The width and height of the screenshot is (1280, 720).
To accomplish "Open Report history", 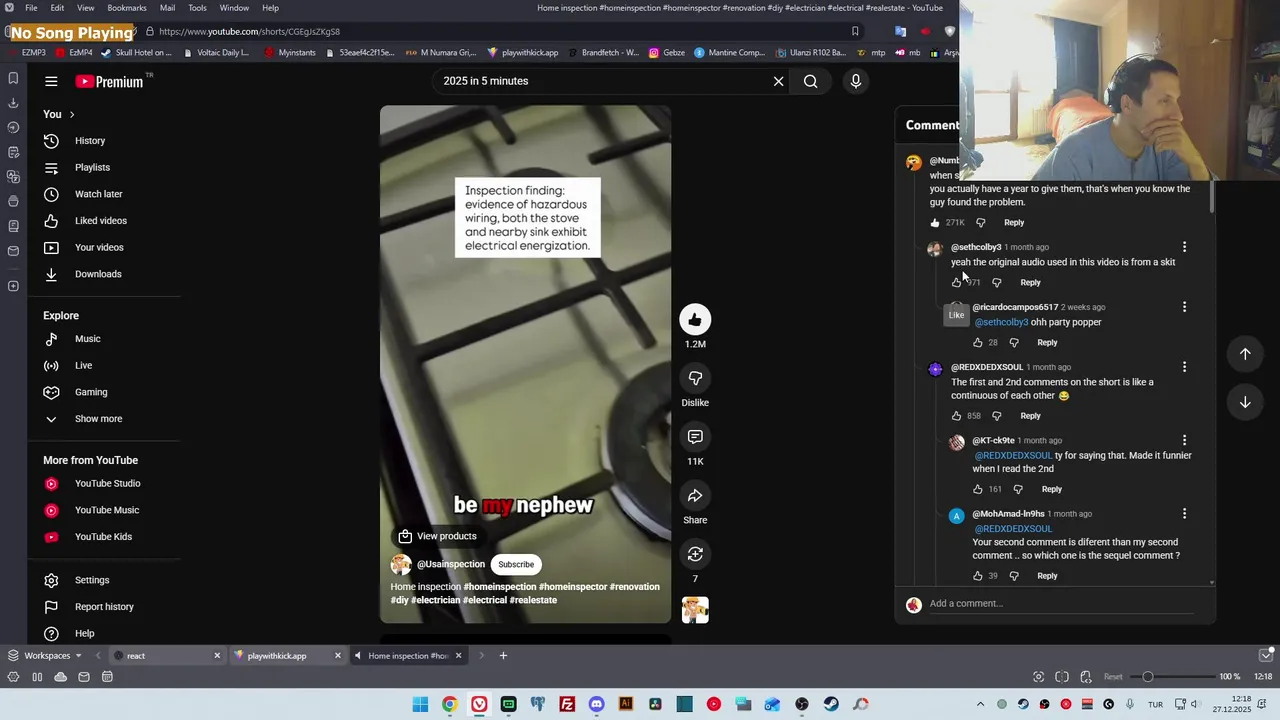I will point(104,607).
